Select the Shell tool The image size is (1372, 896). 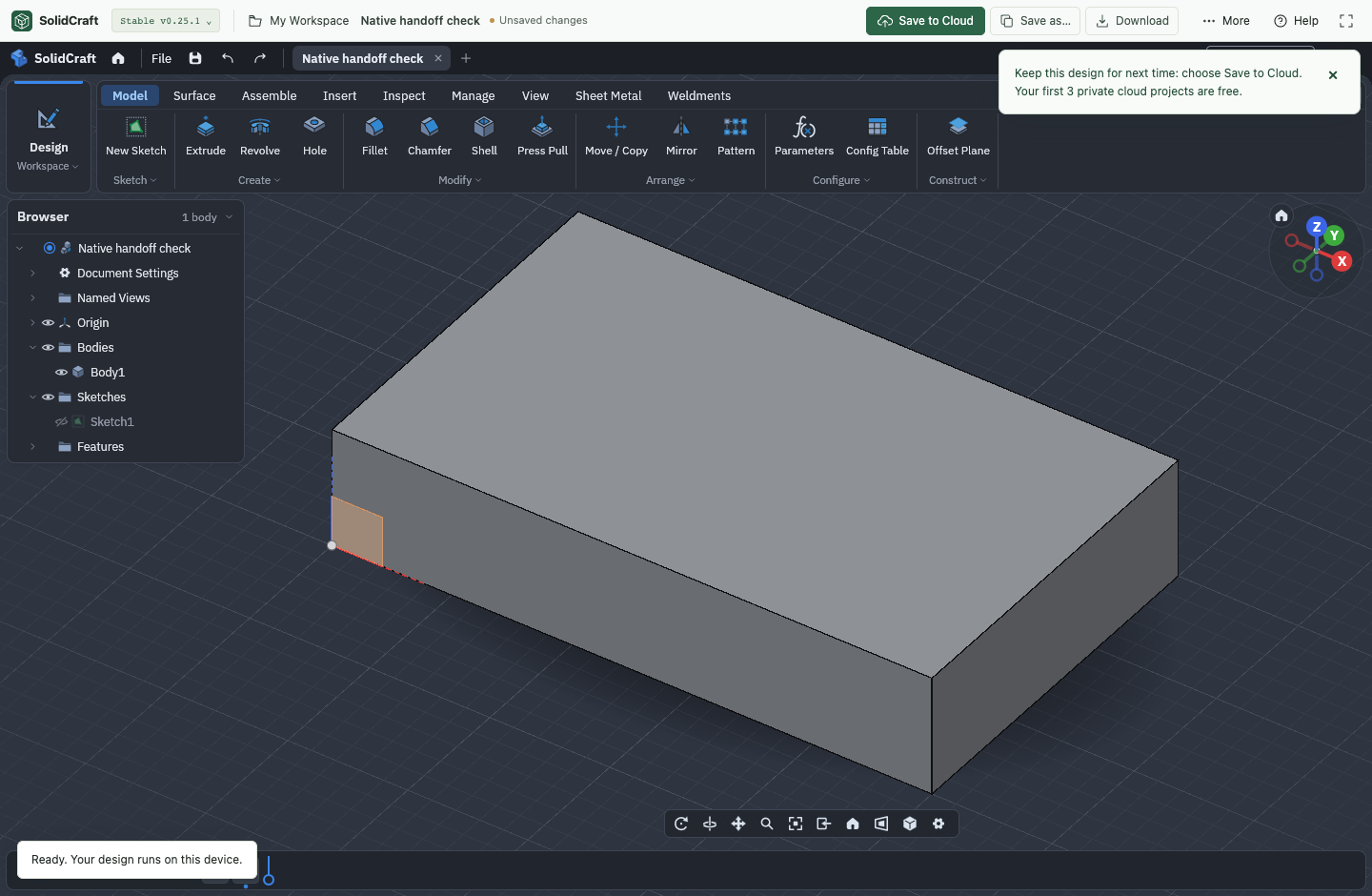pos(484,136)
